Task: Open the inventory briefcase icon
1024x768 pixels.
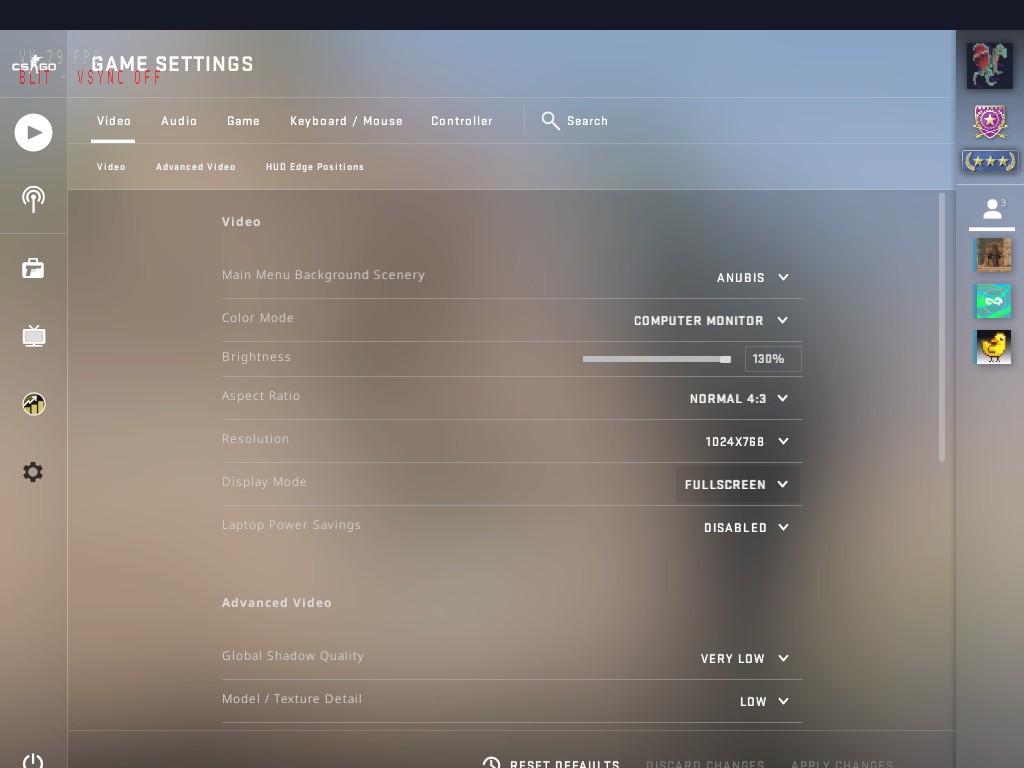Action: [33, 268]
